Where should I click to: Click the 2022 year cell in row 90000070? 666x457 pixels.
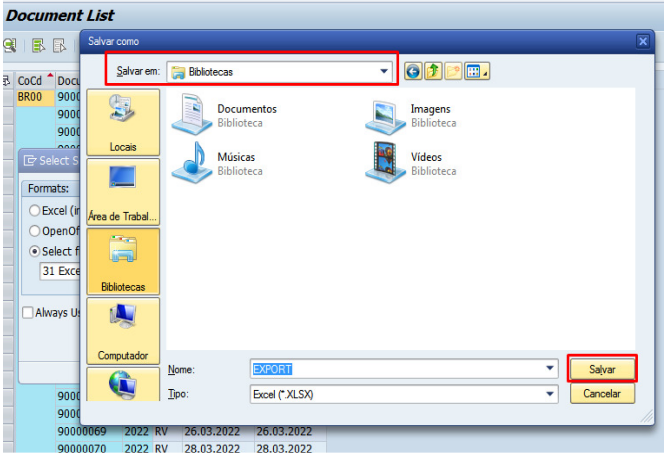[137, 448]
